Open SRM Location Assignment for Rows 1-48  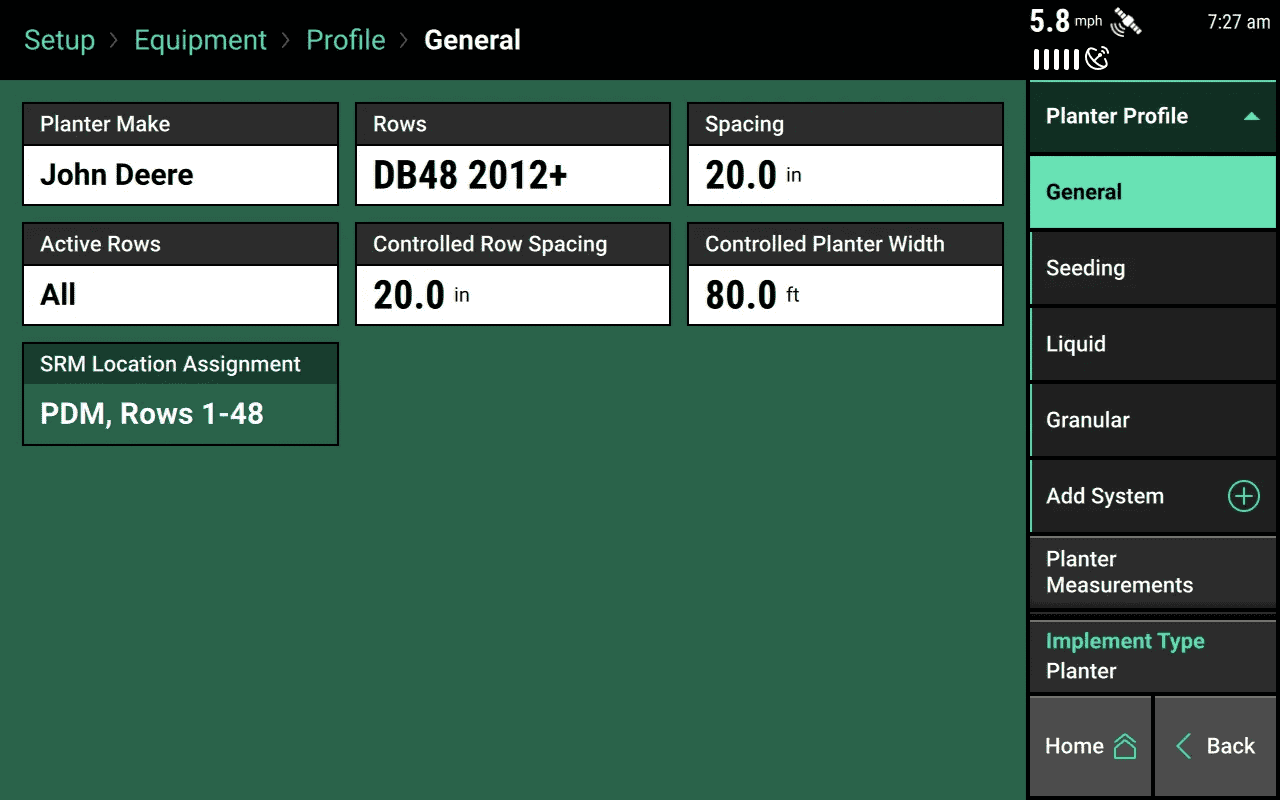pyautogui.click(x=180, y=394)
